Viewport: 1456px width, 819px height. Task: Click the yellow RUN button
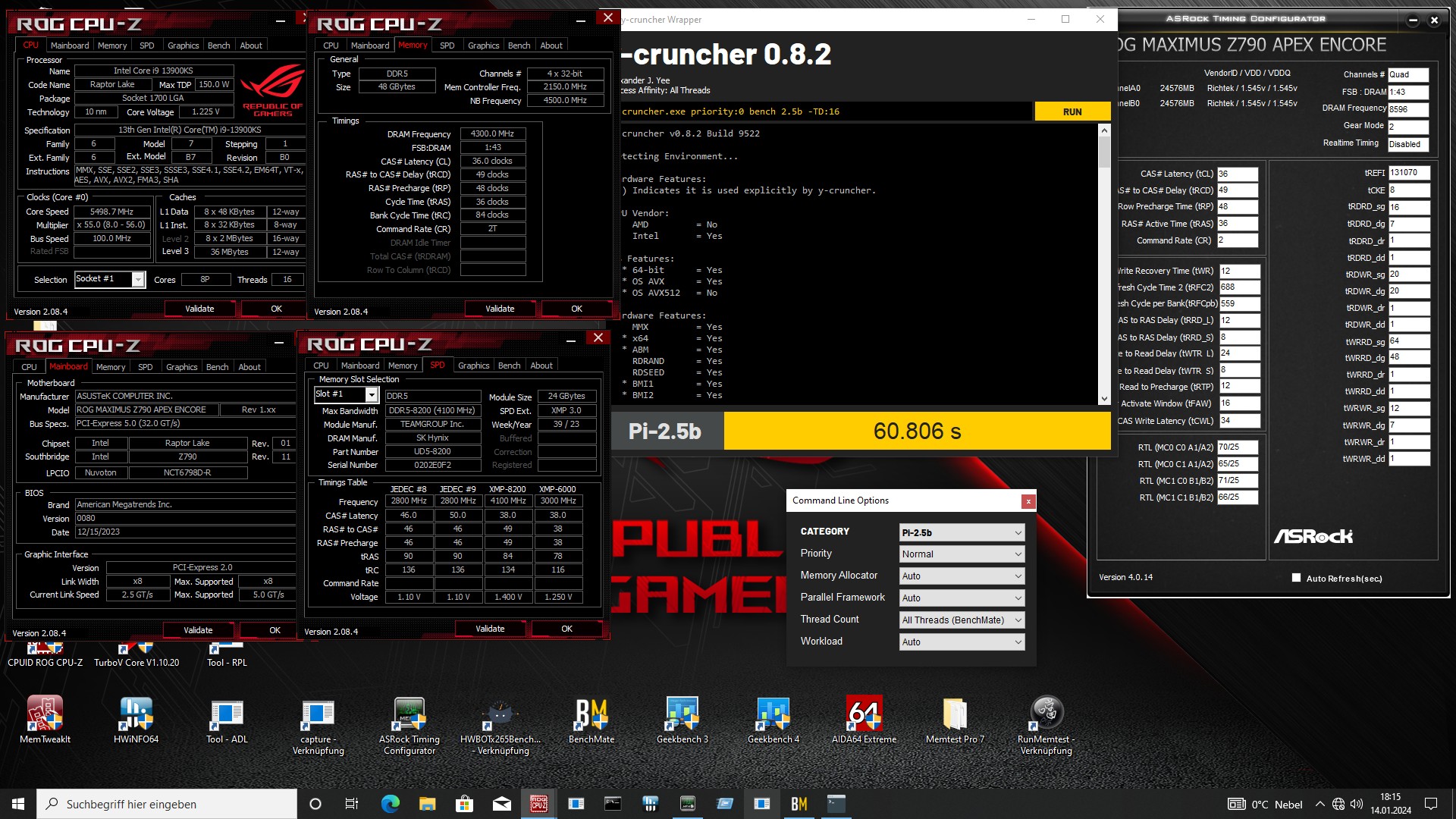[x=1072, y=111]
